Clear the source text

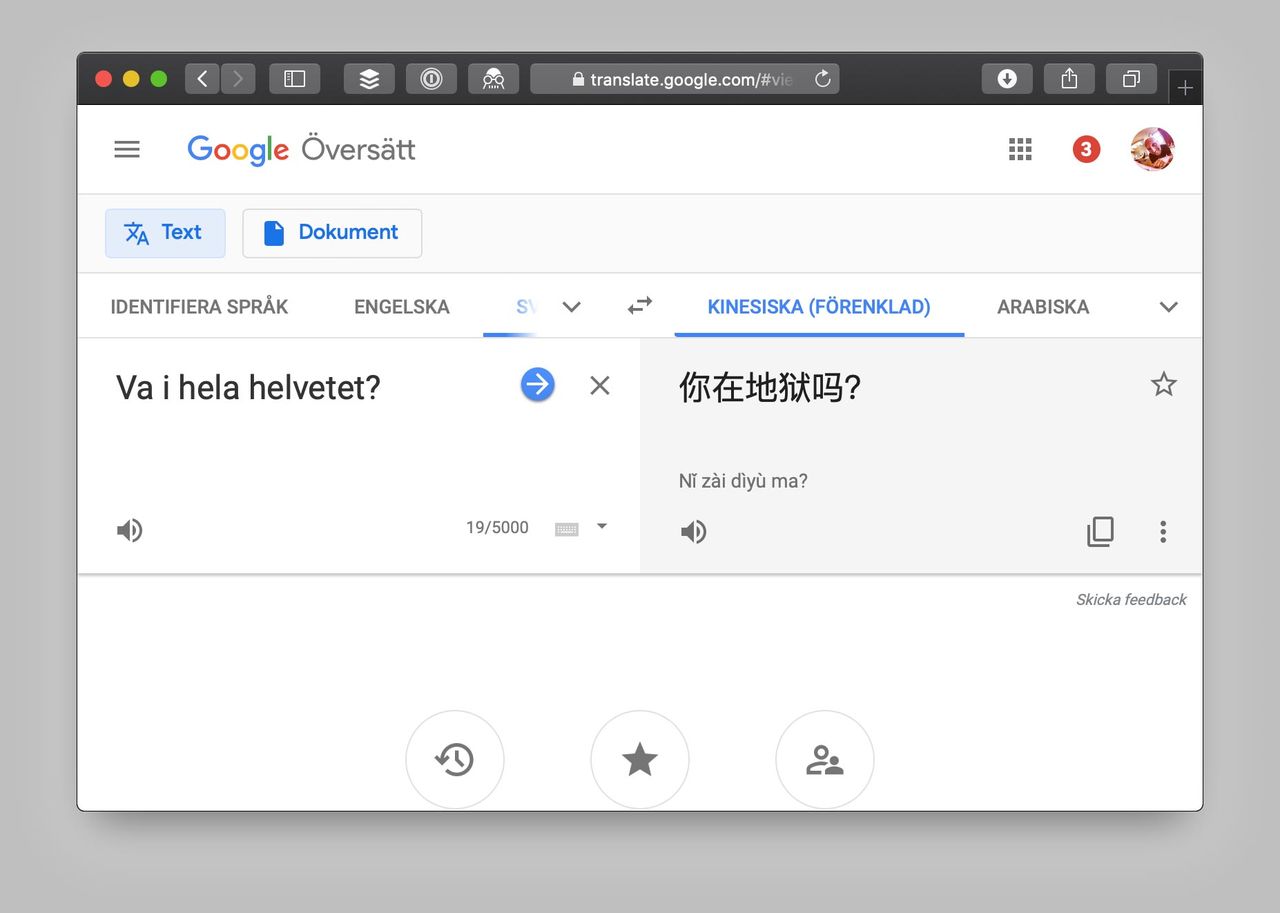pos(600,385)
